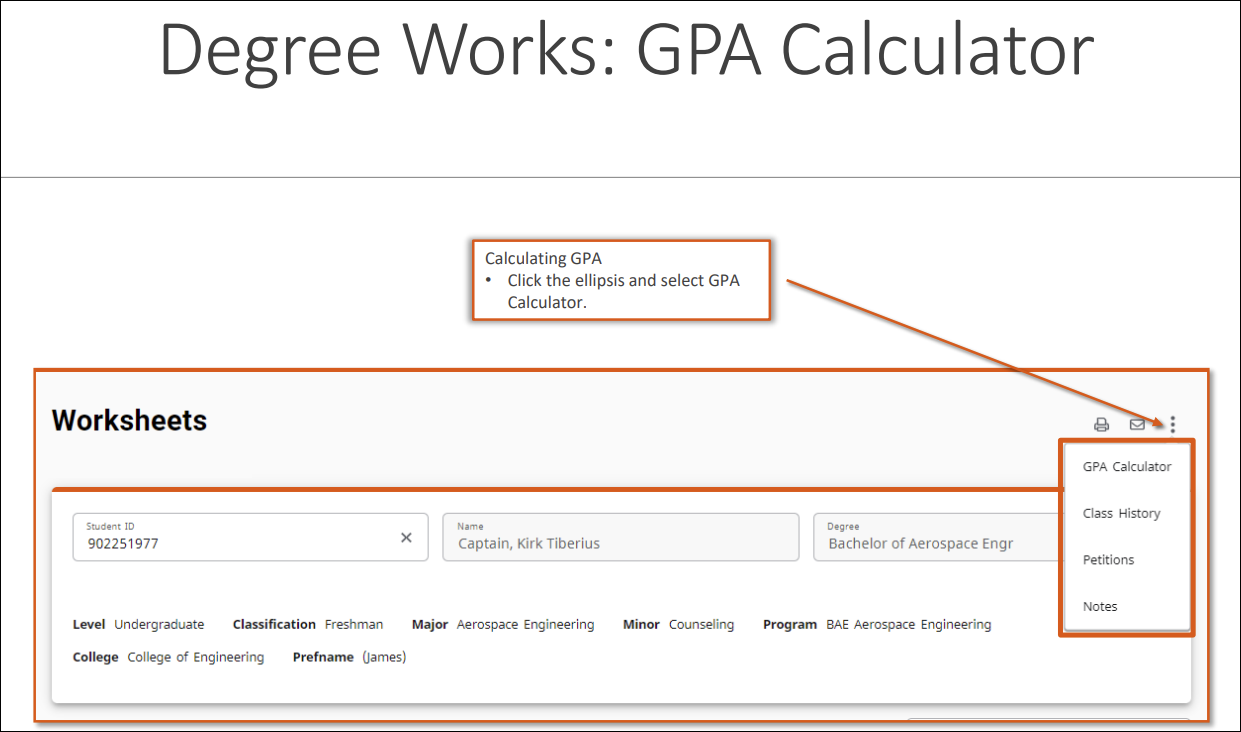The height and width of the screenshot is (732, 1241).
Task: Open Notes from the dropdown menu
Action: (1100, 605)
